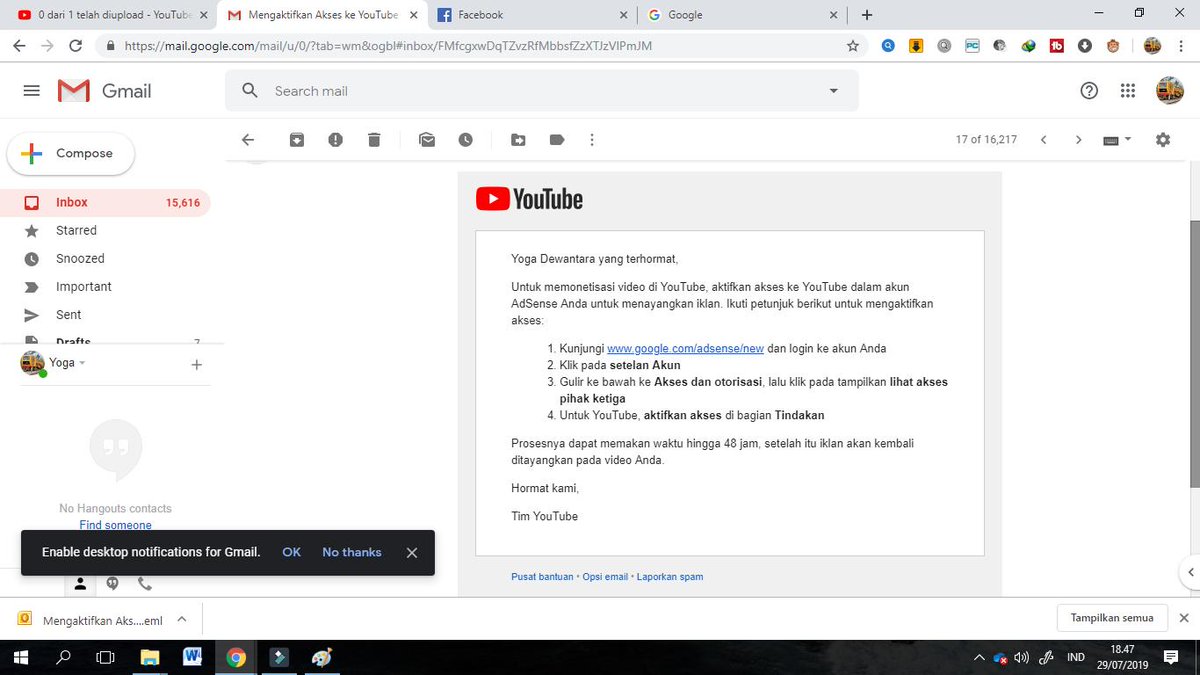
Task: Accept desktop notifications with OK
Action: click(x=291, y=552)
